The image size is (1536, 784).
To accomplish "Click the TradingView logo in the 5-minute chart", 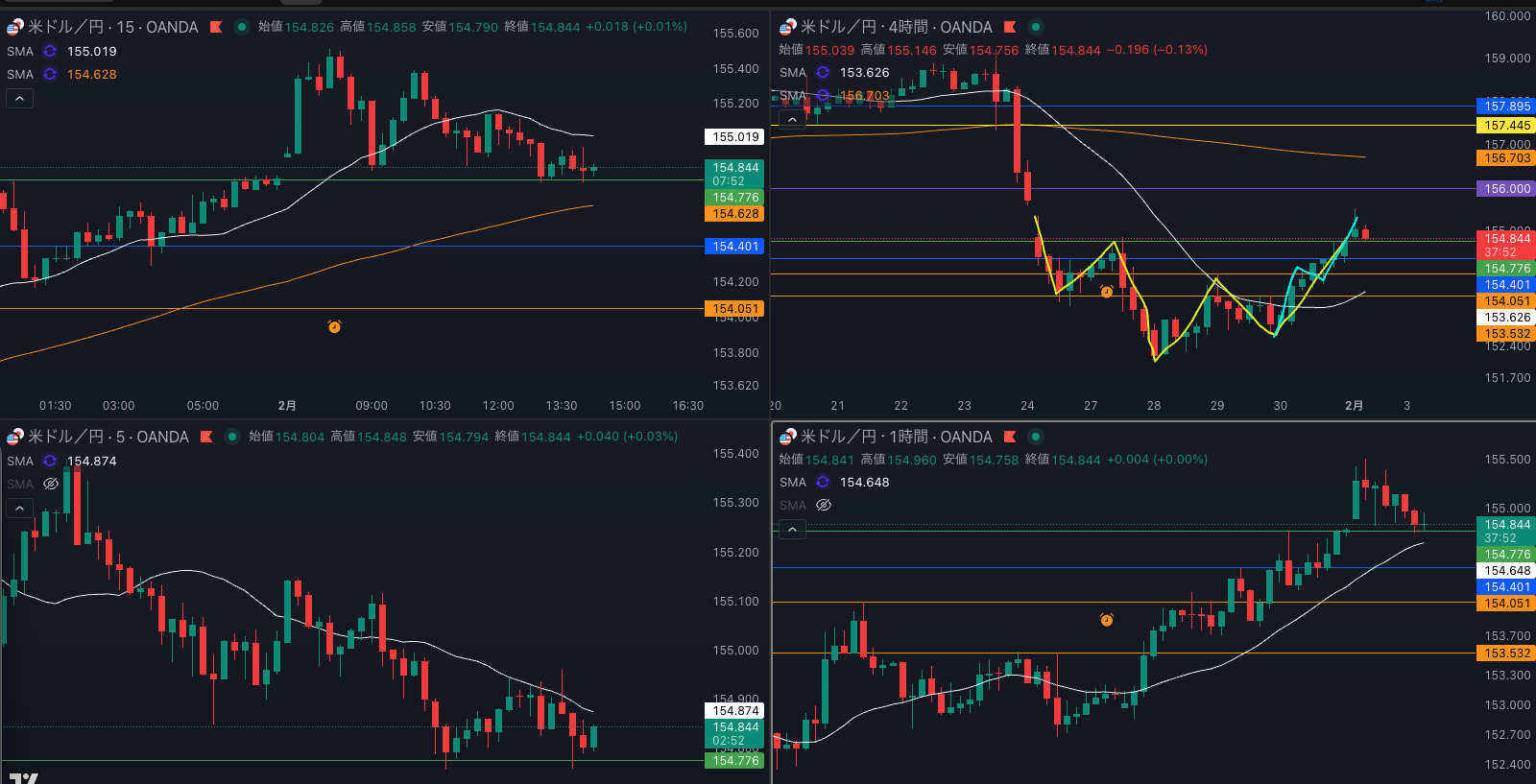I will [23, 777].
